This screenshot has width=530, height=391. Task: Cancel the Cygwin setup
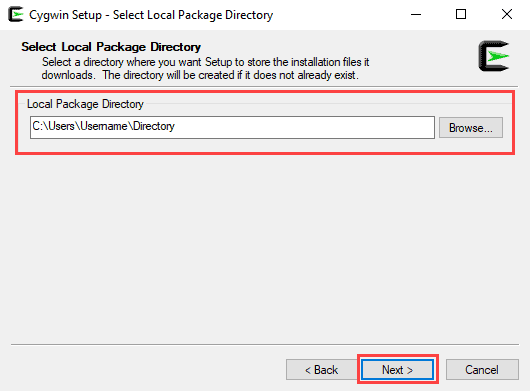pyautogui.click(x=482, y=369)
